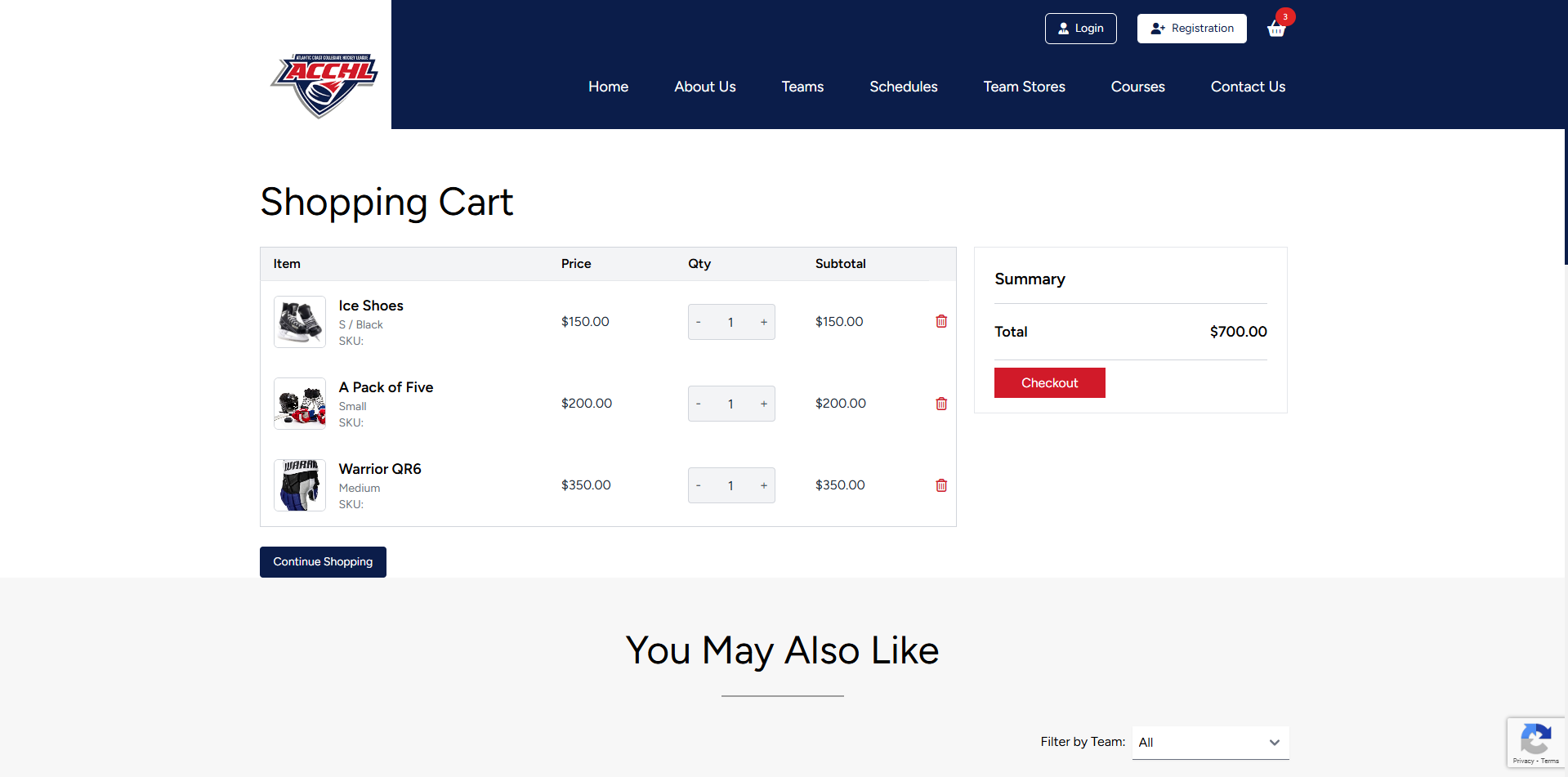Increase A Pack of Five quantity
This screenshot has height=777, width=1568.
(763, 403)
